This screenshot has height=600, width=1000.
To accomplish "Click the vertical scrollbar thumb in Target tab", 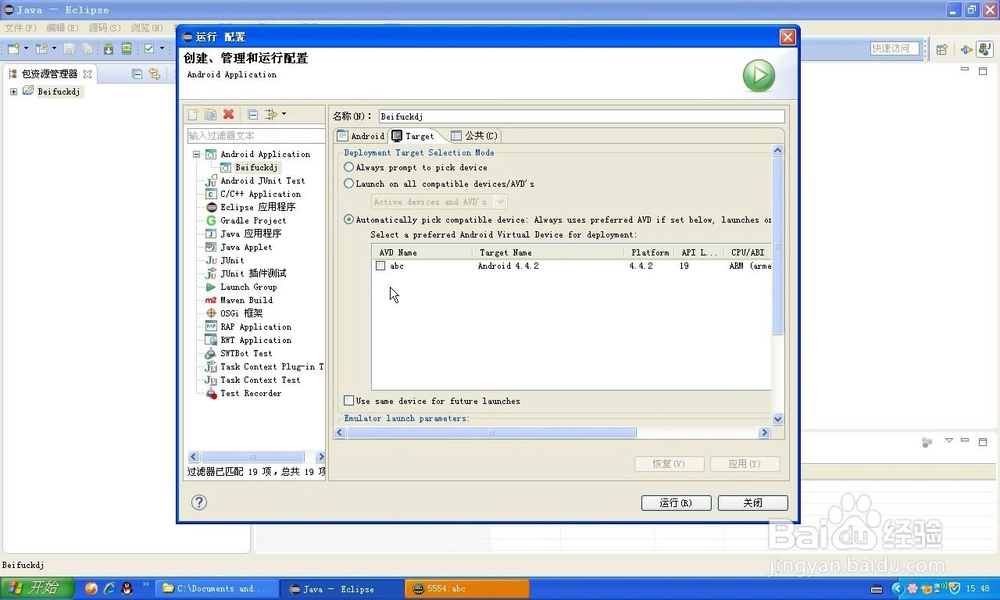I will (x=777, y=246).
